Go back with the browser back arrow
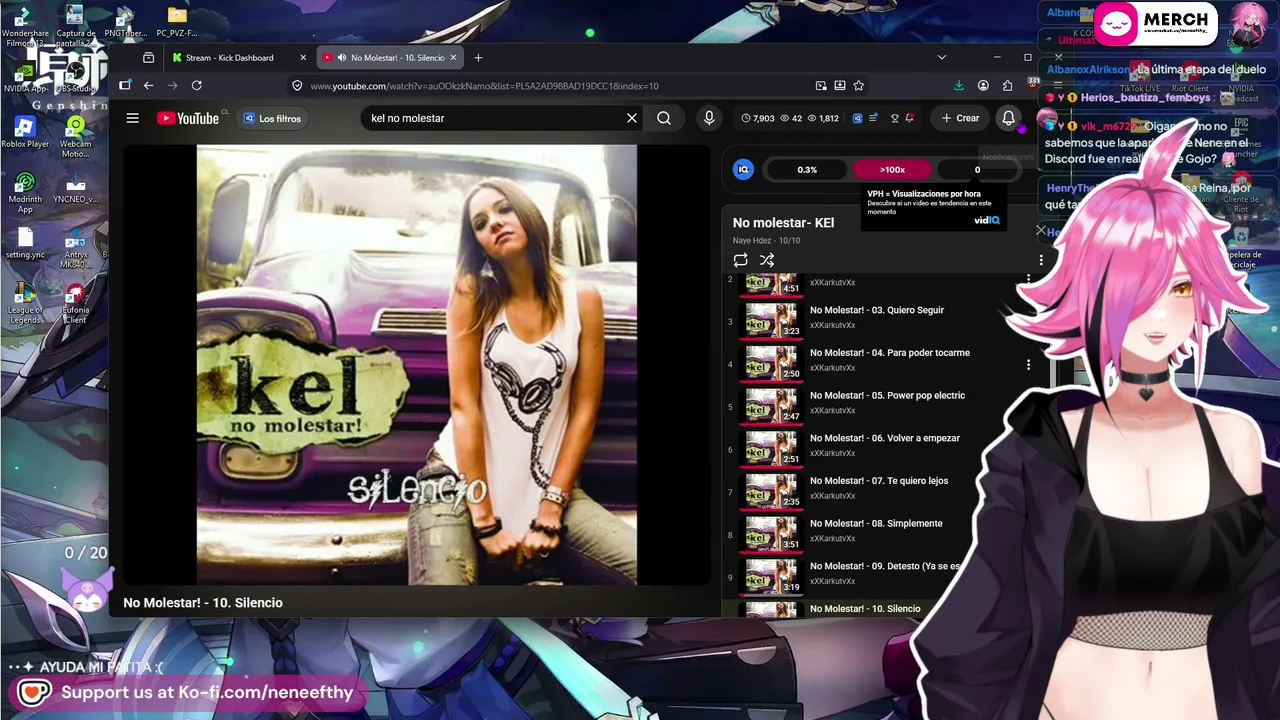The height and width of the screenshot is (720, 1280). coord(149,86)
